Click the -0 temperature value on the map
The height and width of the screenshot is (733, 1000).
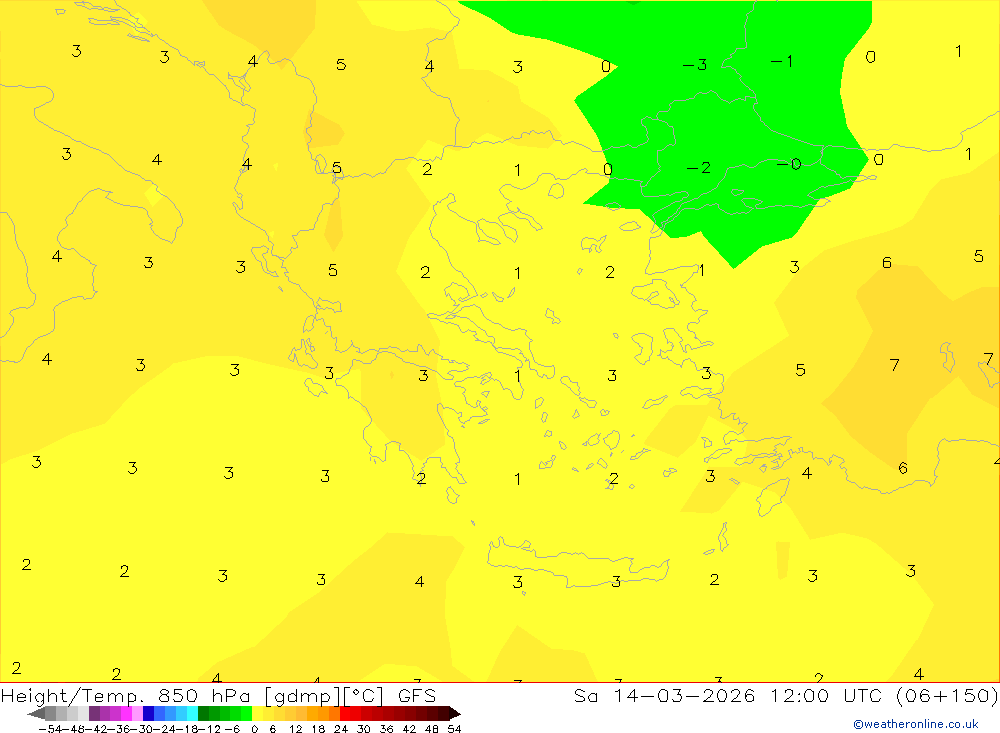click(789, 165)
